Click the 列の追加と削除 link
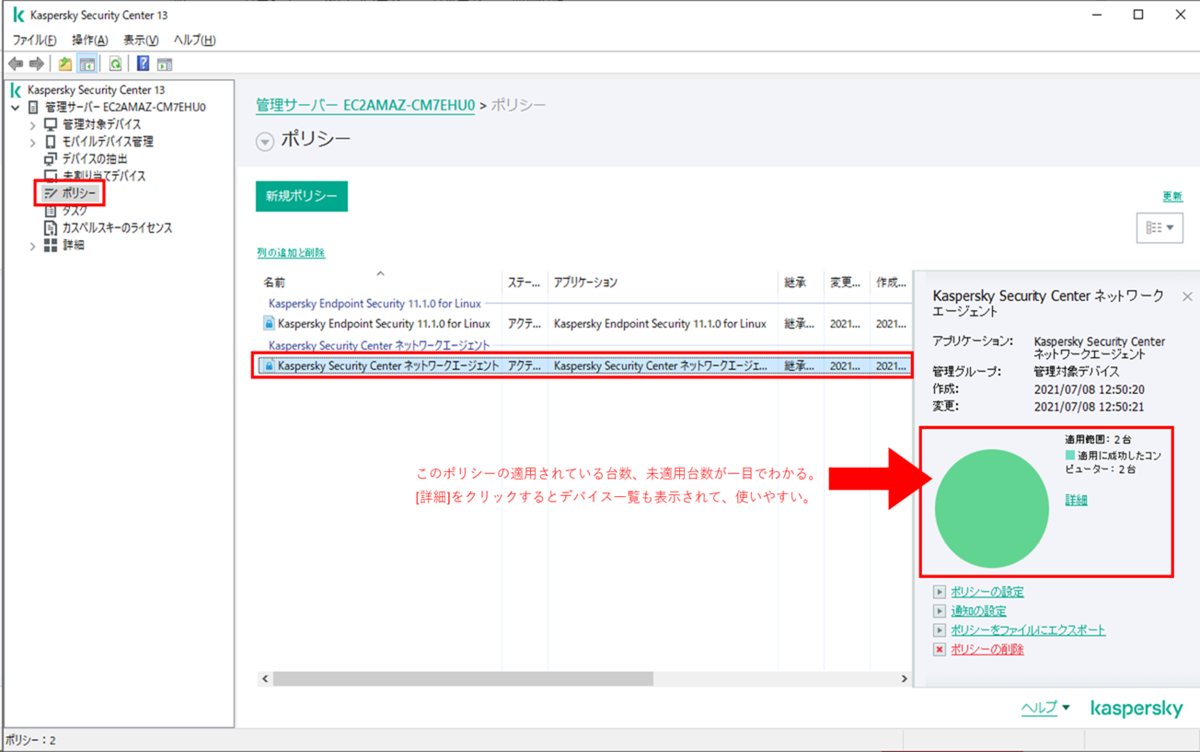The height and width of the screenshot is (752, 1200). 291,253
